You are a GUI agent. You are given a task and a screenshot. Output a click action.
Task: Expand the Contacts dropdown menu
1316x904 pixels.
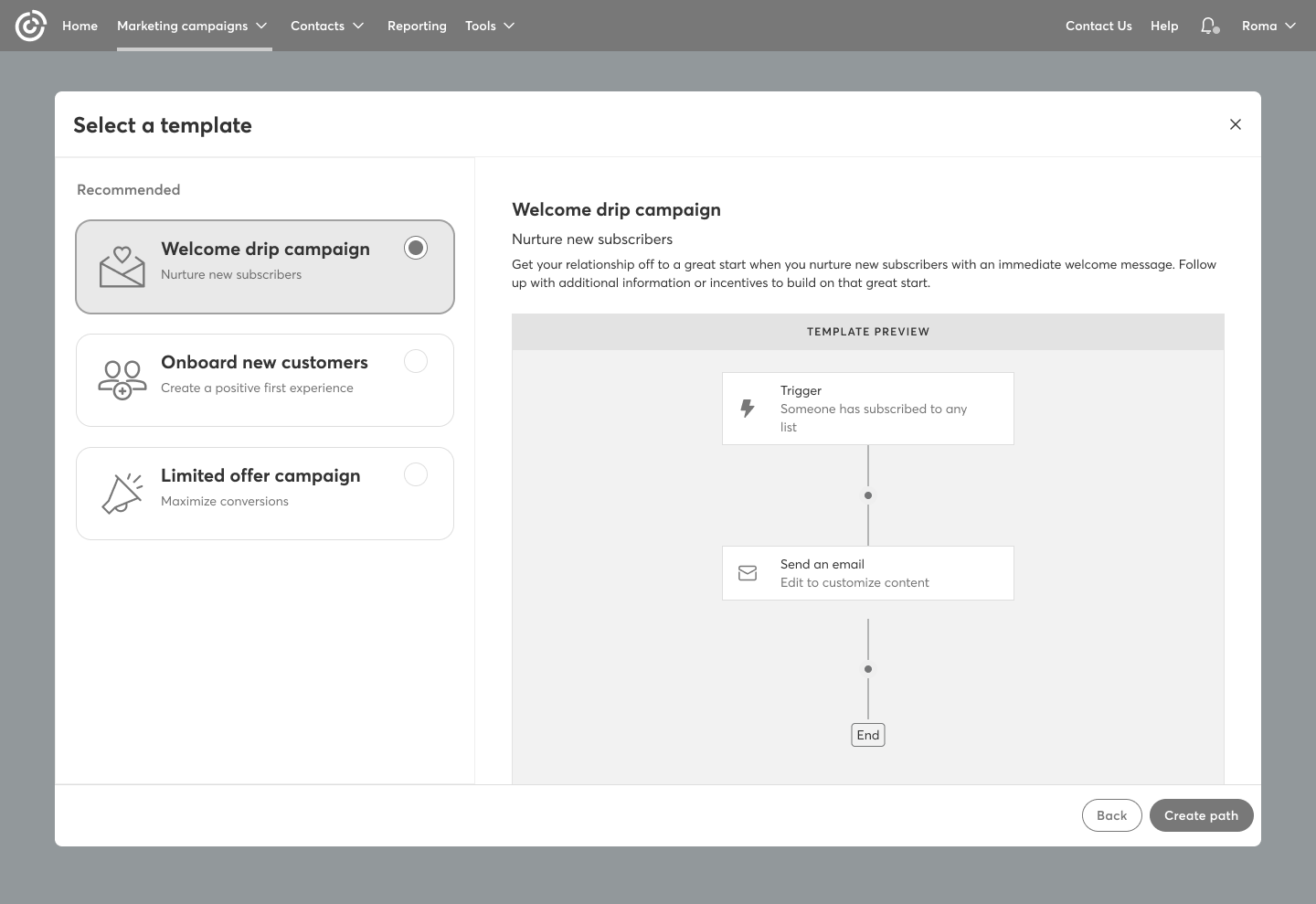(x=327, y=26)
